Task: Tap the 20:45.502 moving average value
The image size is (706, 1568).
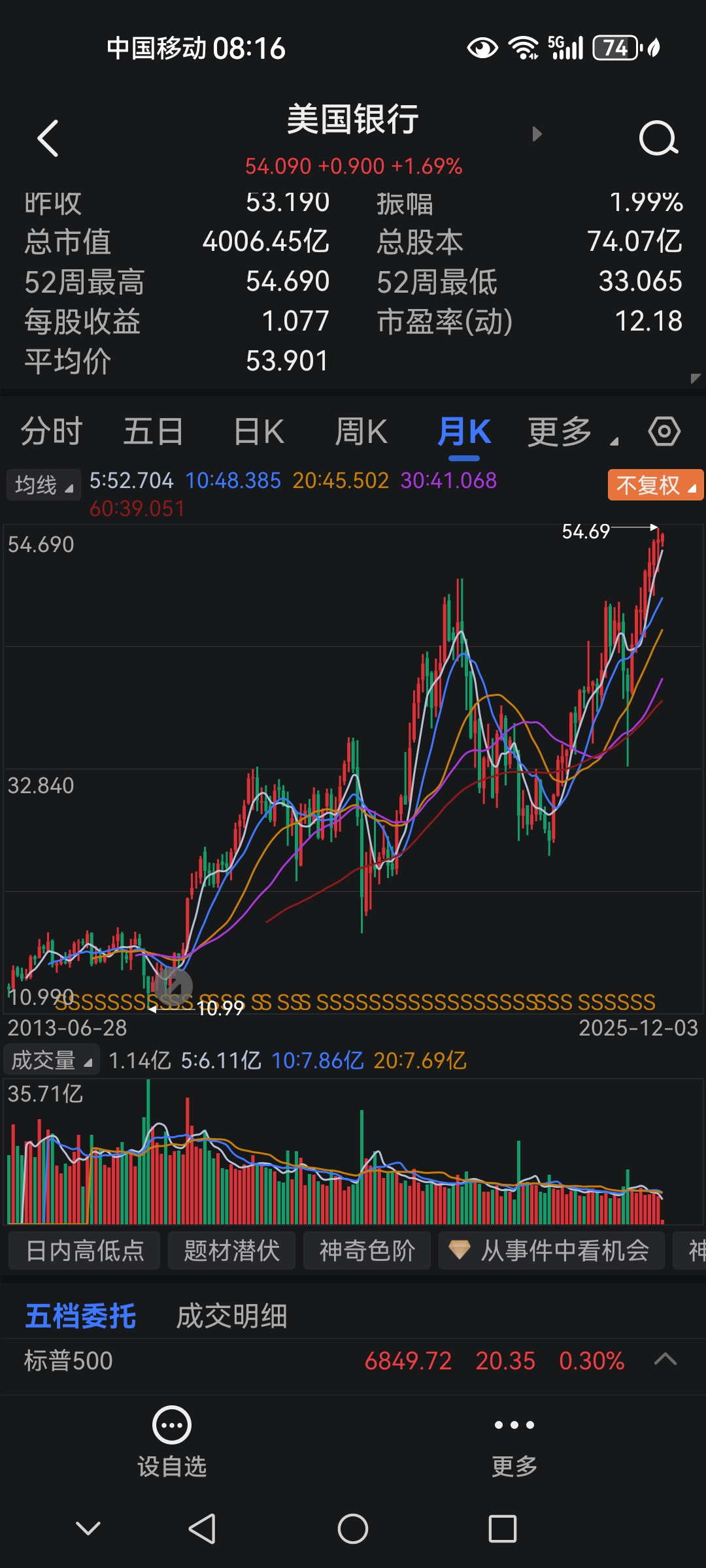Action: (x=341, y=481)
